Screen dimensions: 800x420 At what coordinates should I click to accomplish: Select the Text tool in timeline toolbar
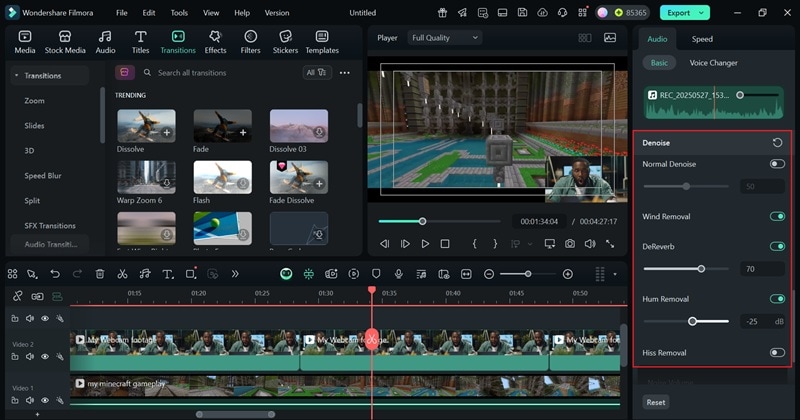click(167, 274)
